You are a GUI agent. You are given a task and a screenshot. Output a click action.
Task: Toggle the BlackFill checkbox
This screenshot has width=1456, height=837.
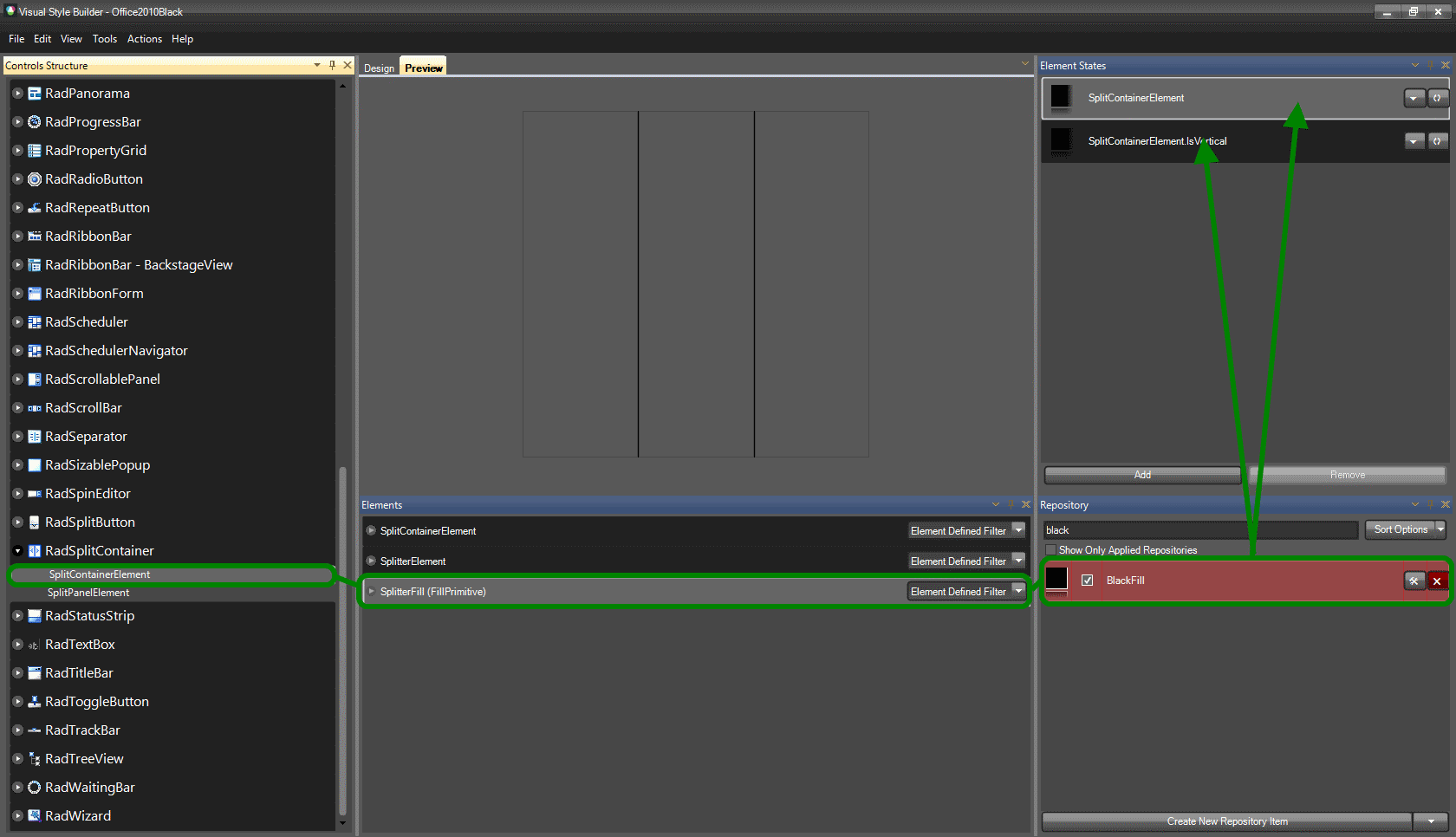1088,581
